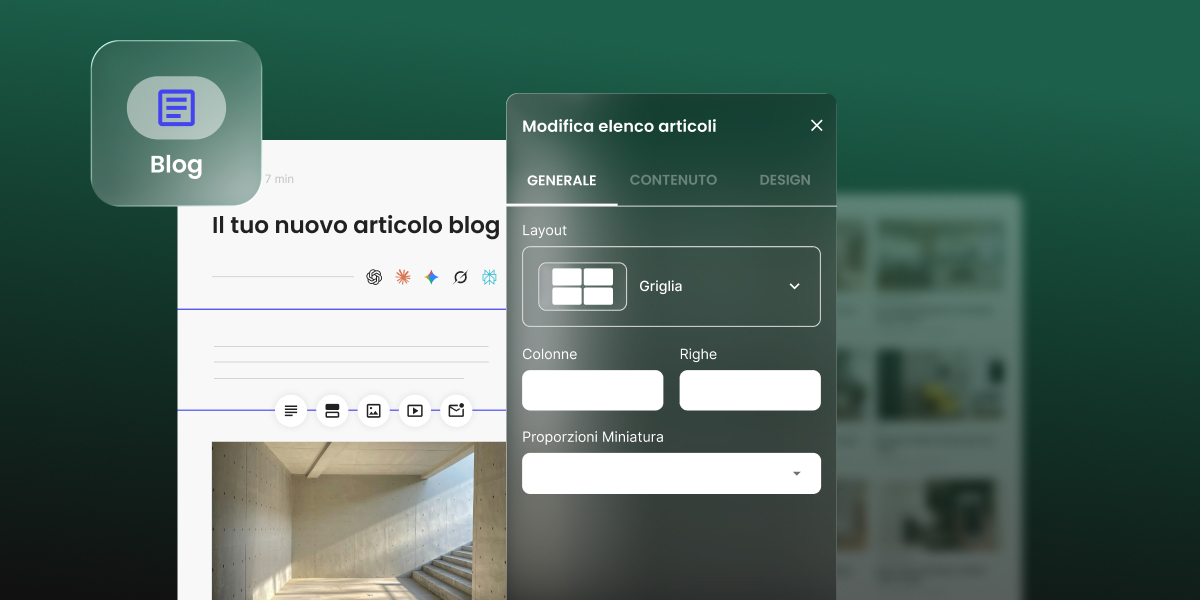Switch to the GENERALE tab
This screenshot has width=1200, height=600.
click(562, 180)
